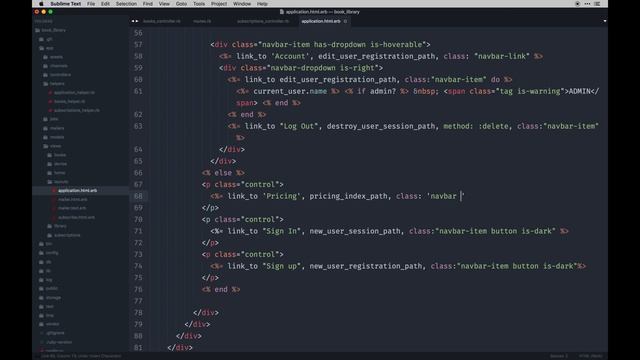640x360 pixels.
Task: Open the Project menu
Action: coord(219,4)
